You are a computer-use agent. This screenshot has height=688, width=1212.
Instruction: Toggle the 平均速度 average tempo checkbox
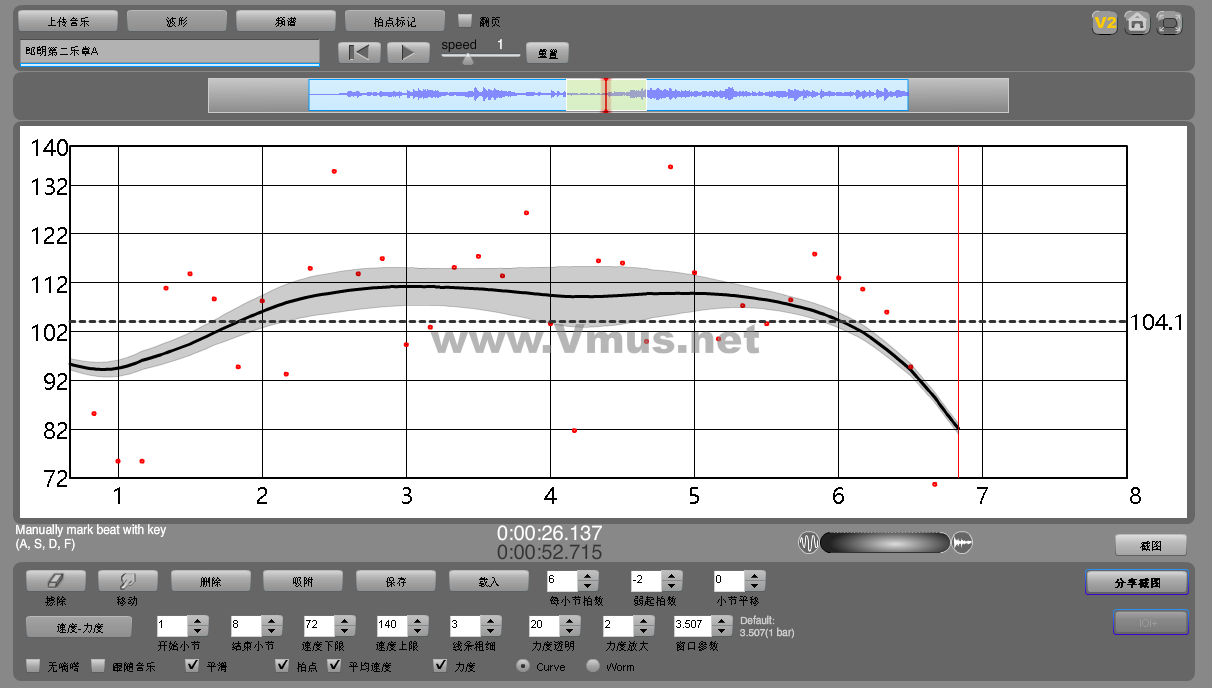[334, 666]
